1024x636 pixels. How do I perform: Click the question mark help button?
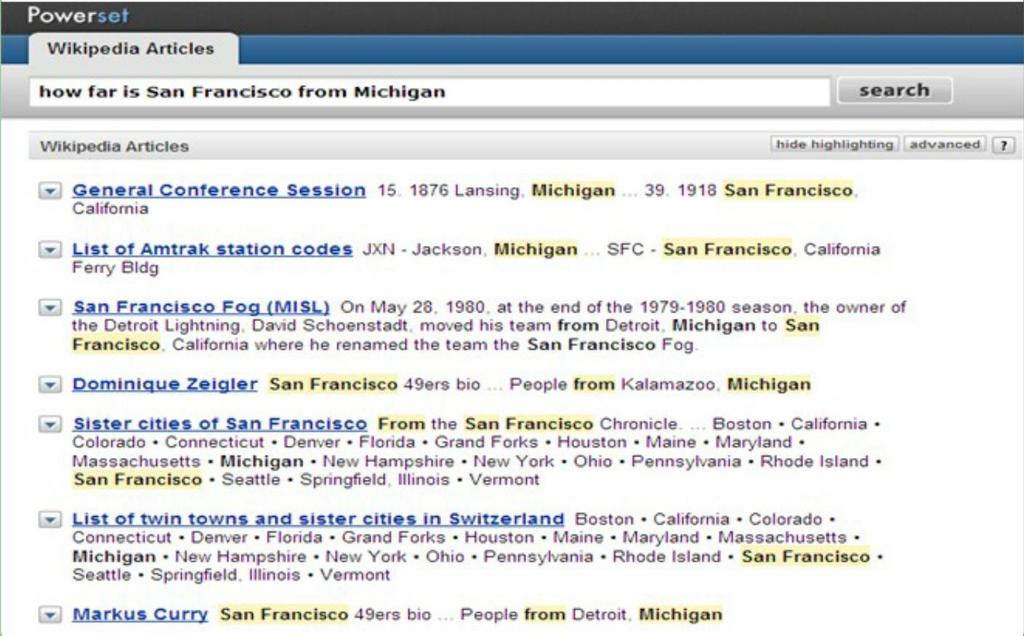[x=1004, y=145]
